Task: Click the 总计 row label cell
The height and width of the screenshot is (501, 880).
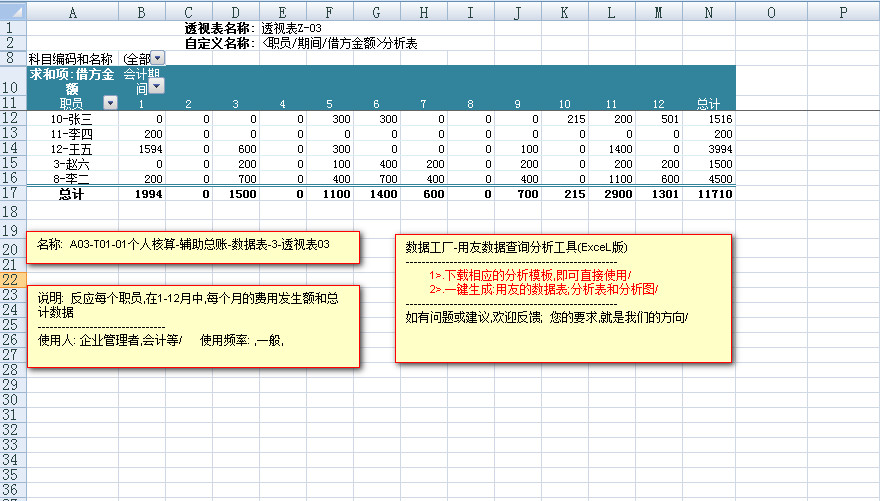Action: point(72,193)
